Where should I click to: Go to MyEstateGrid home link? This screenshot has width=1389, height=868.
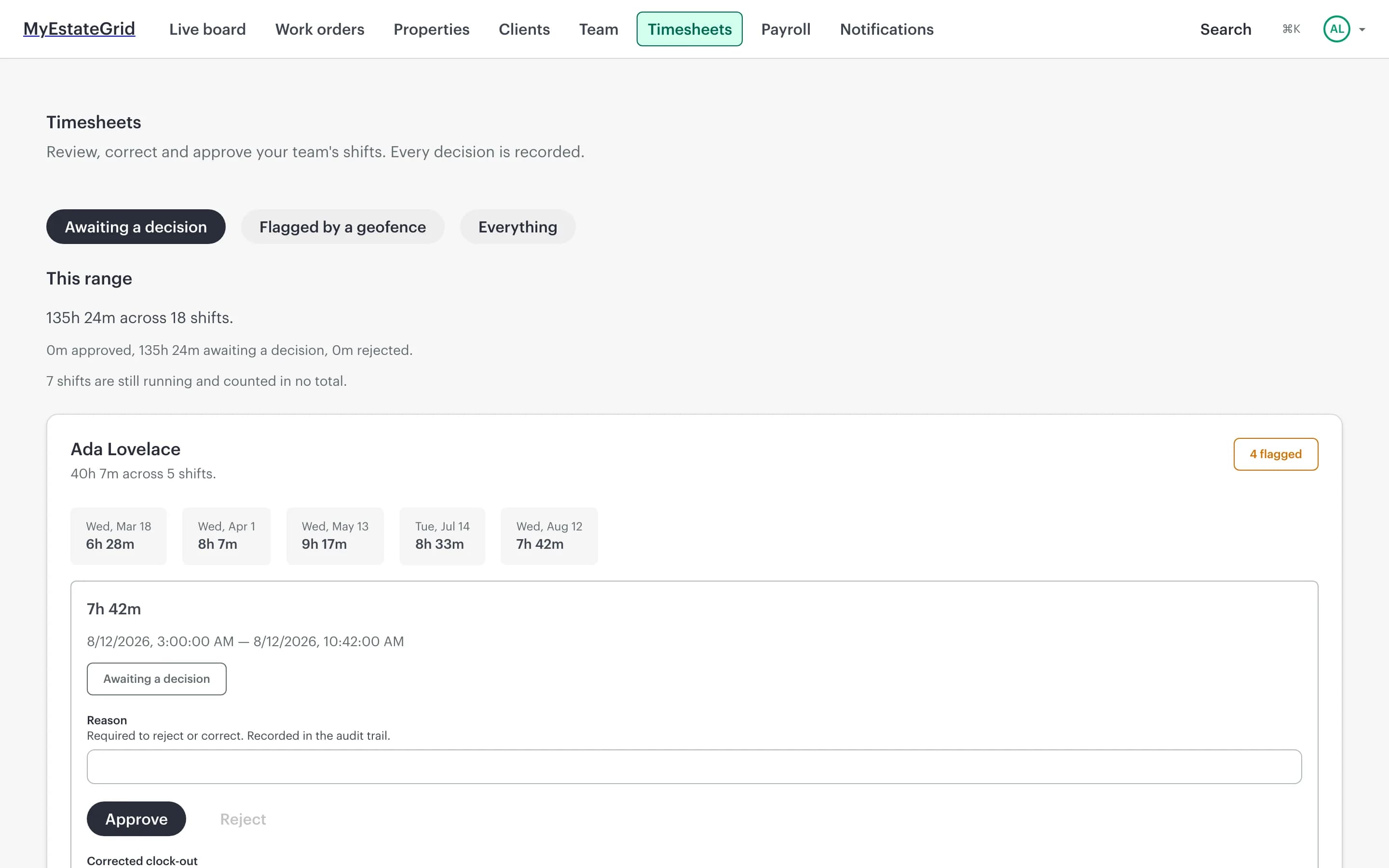79,29
